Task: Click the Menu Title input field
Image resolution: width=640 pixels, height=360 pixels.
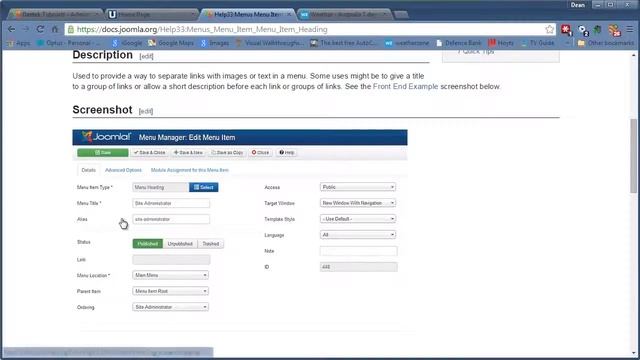Action: 171,203
